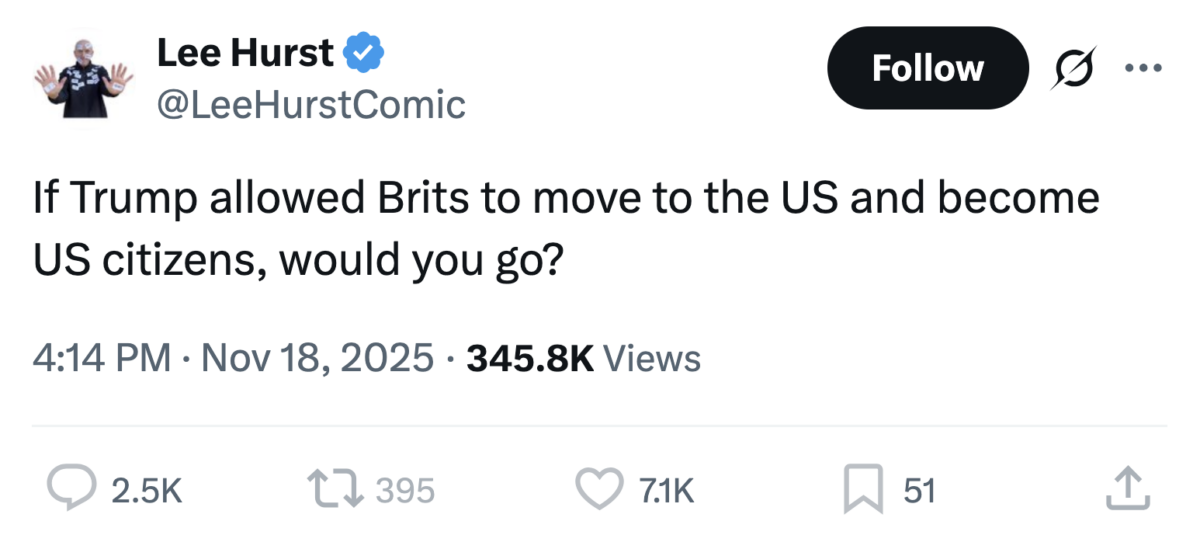Open the @LeeHurstComic handle link
The height and width of the screenshot is (542, 1200).
point(311,103)
